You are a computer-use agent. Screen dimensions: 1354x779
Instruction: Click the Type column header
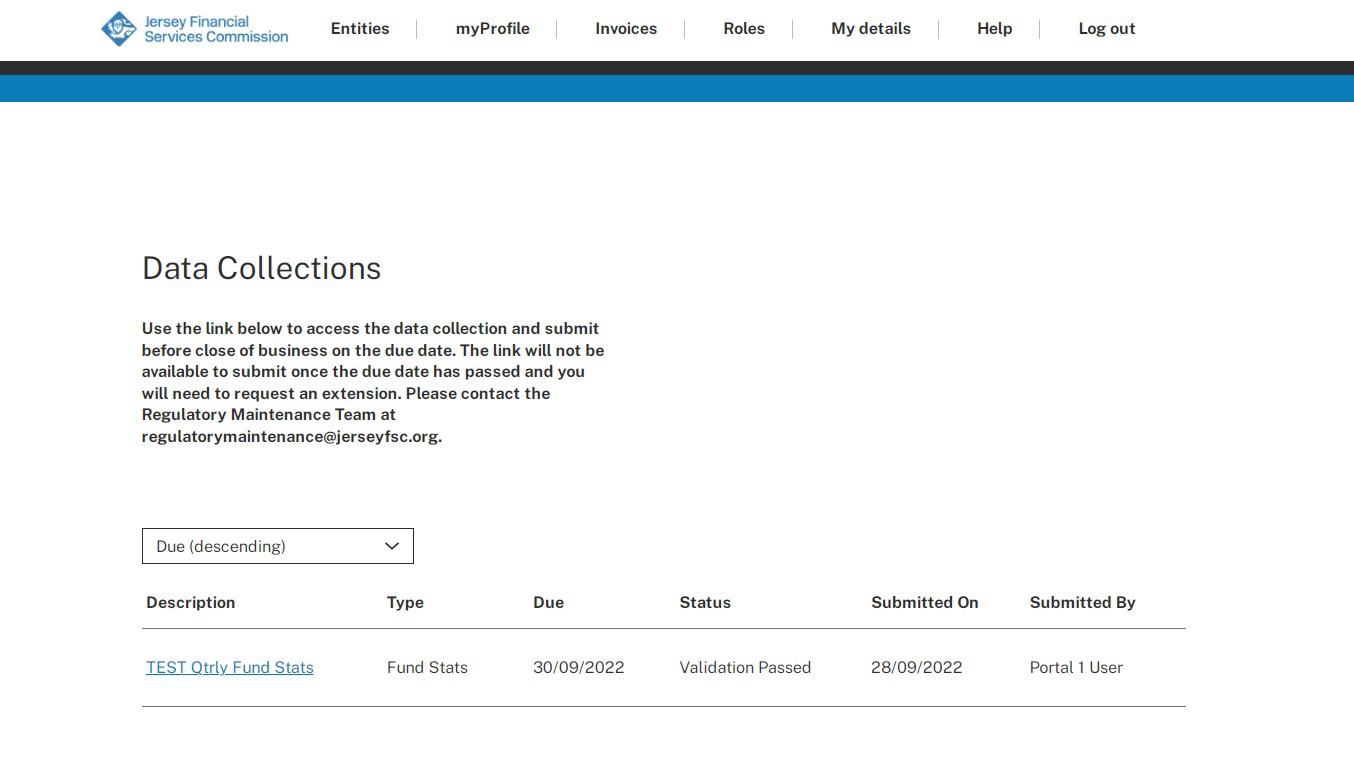click(405, 603)
